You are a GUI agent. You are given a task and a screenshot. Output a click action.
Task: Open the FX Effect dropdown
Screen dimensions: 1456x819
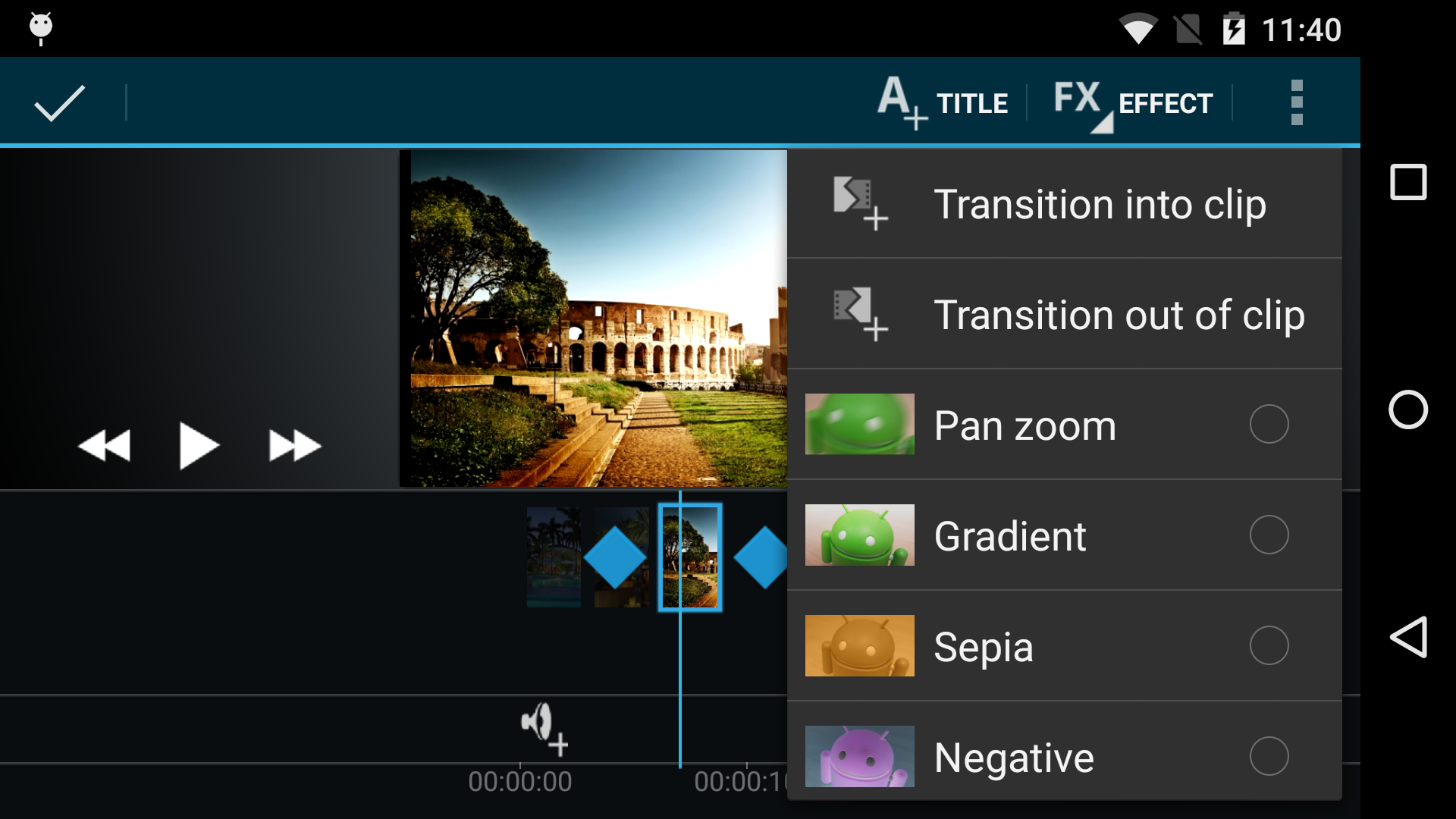point(1133,102)
